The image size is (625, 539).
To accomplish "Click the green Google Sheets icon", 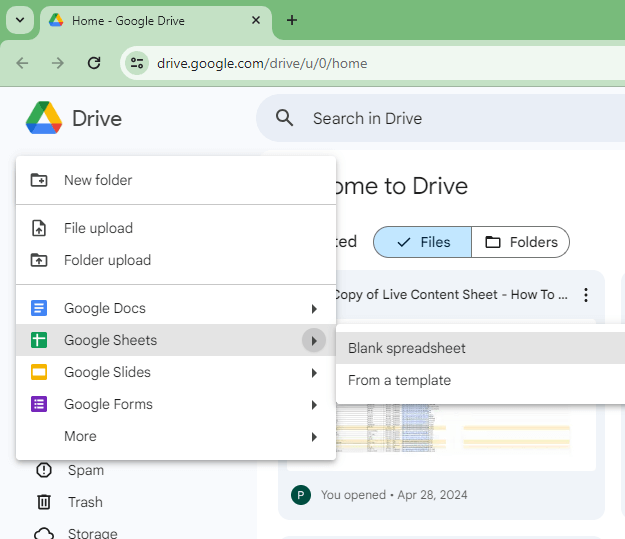I will [39, 340].
